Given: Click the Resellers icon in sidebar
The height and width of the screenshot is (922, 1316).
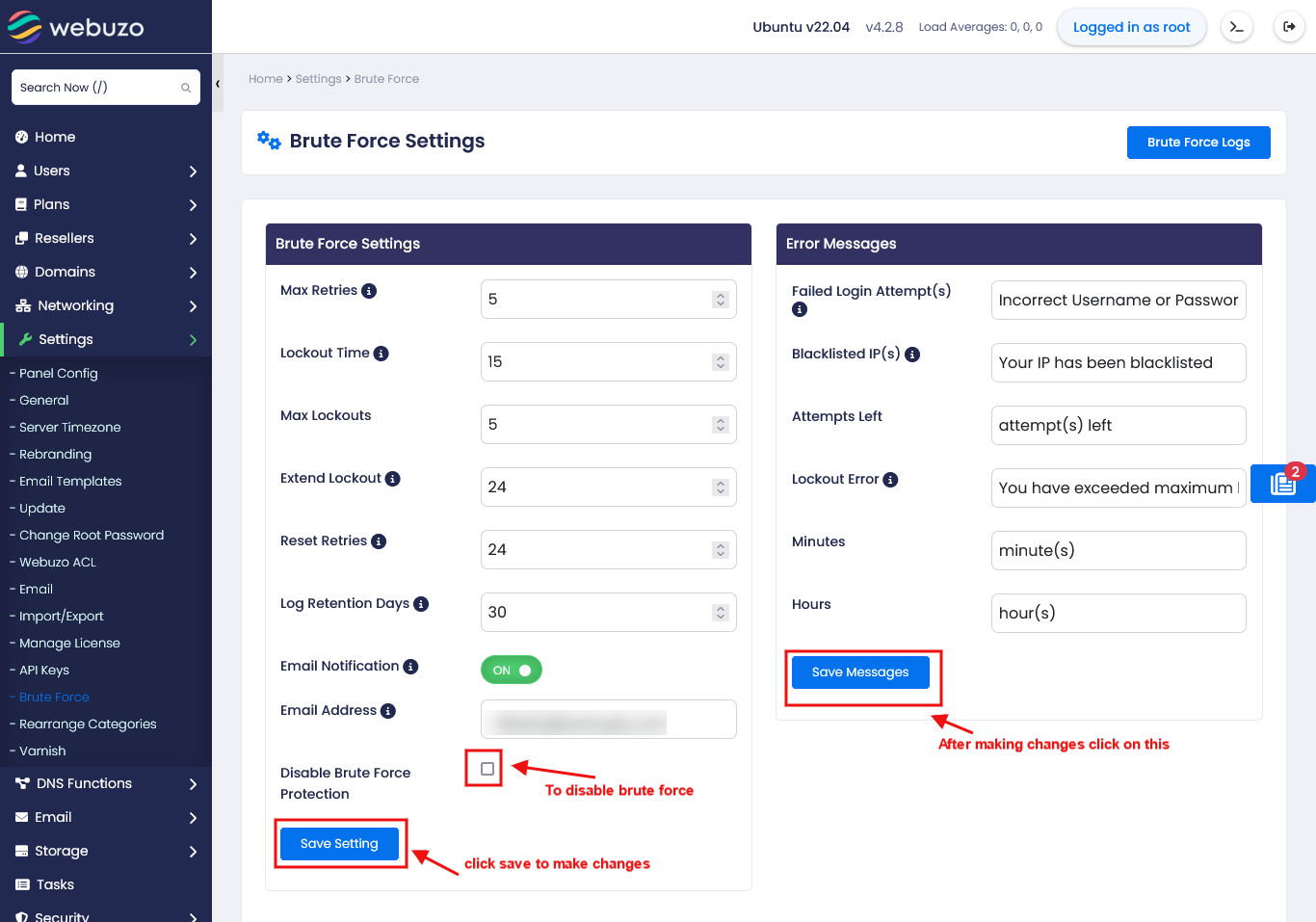Looking at the screenshot, I should (22, 238).
